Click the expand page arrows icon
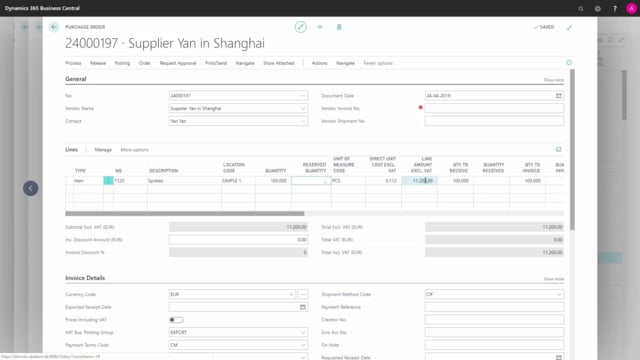 (569, 27)
